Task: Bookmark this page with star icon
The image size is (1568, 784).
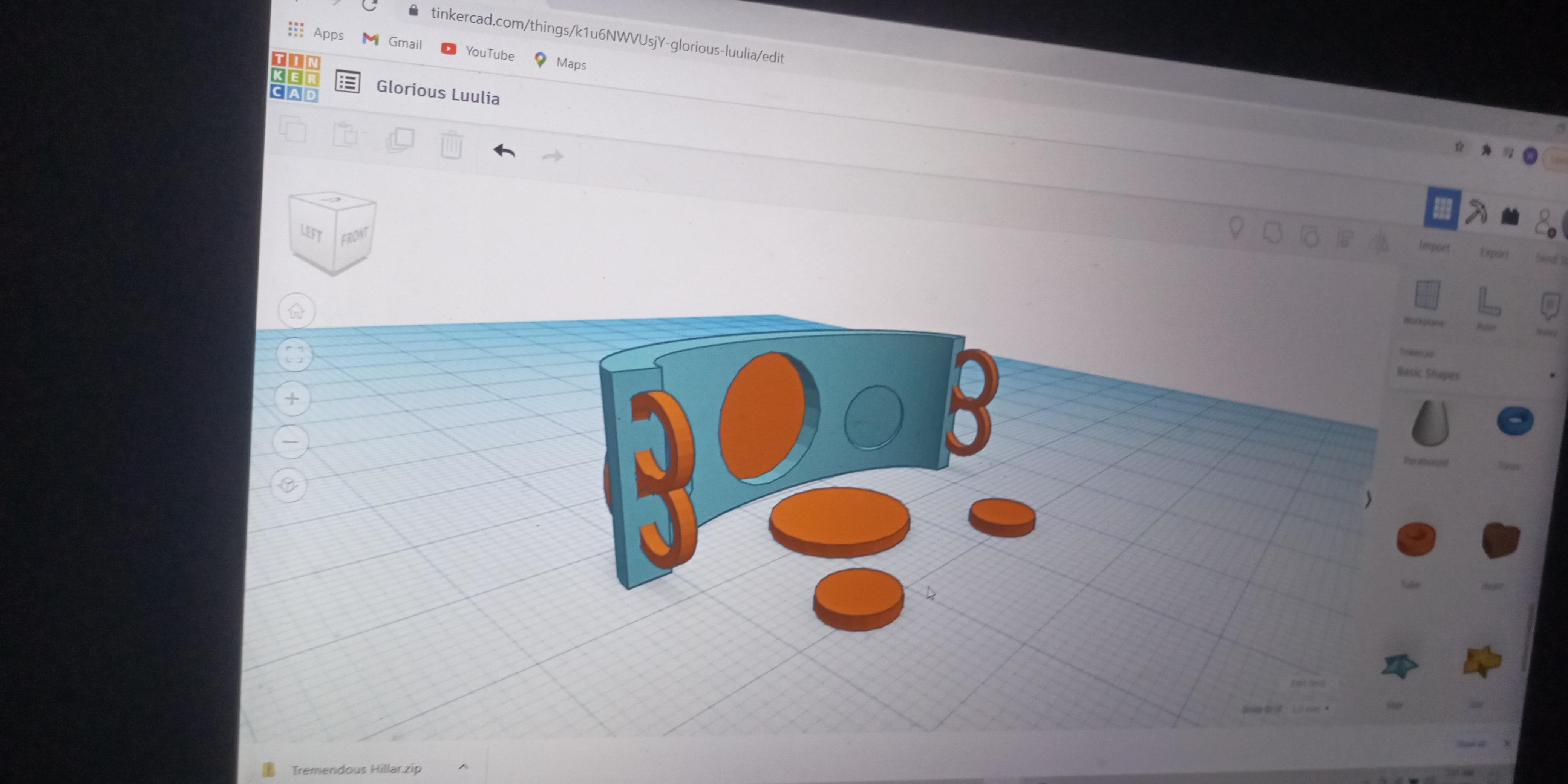Action: click(x=1459, y=146)
